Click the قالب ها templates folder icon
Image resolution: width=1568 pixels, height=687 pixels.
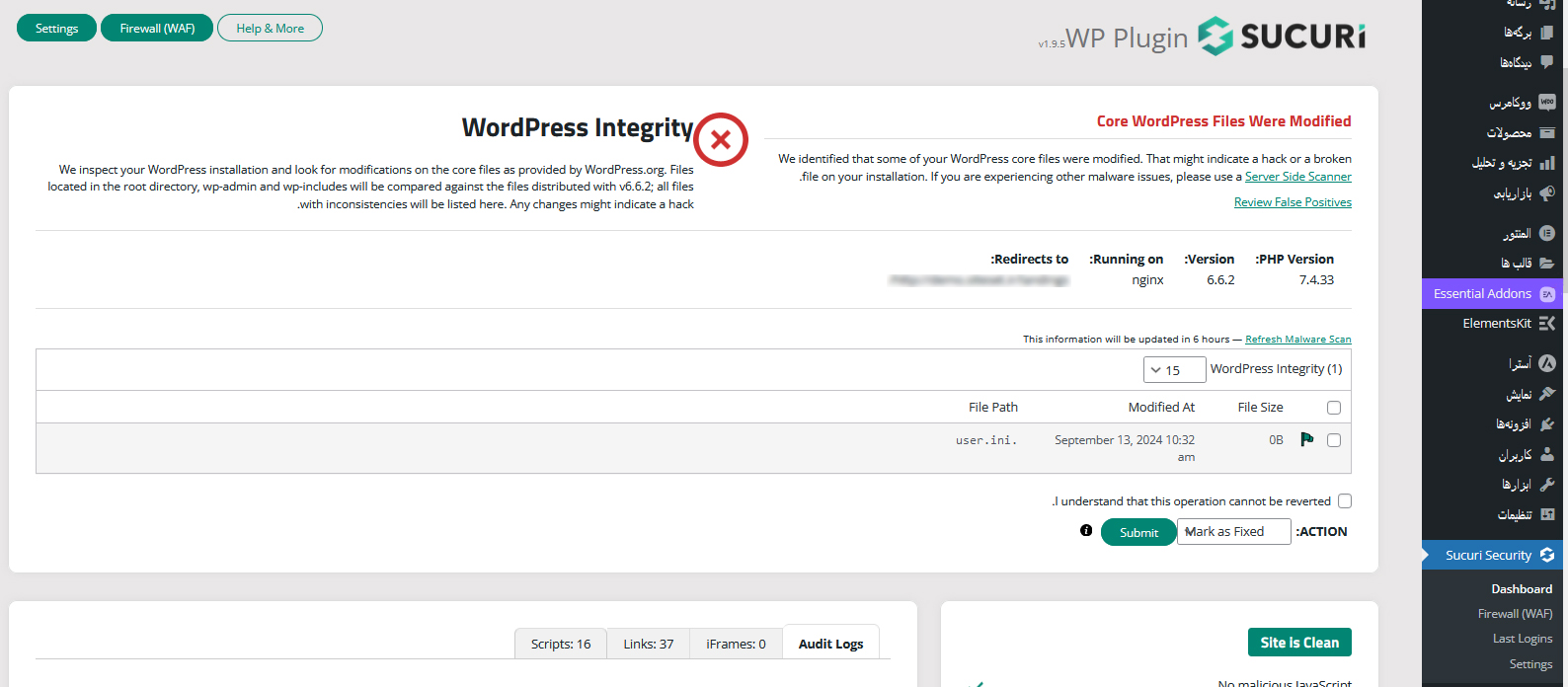coord(1547,263)
